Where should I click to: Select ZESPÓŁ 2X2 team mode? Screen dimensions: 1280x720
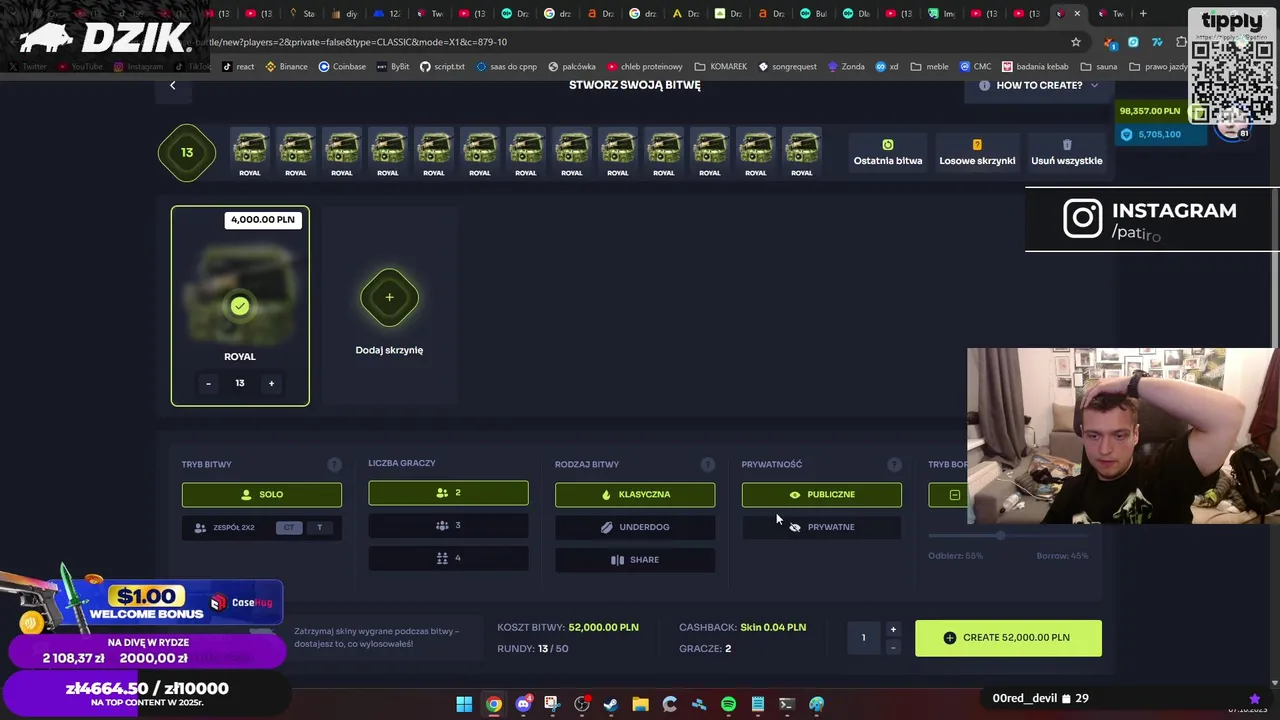click(227, 527)
